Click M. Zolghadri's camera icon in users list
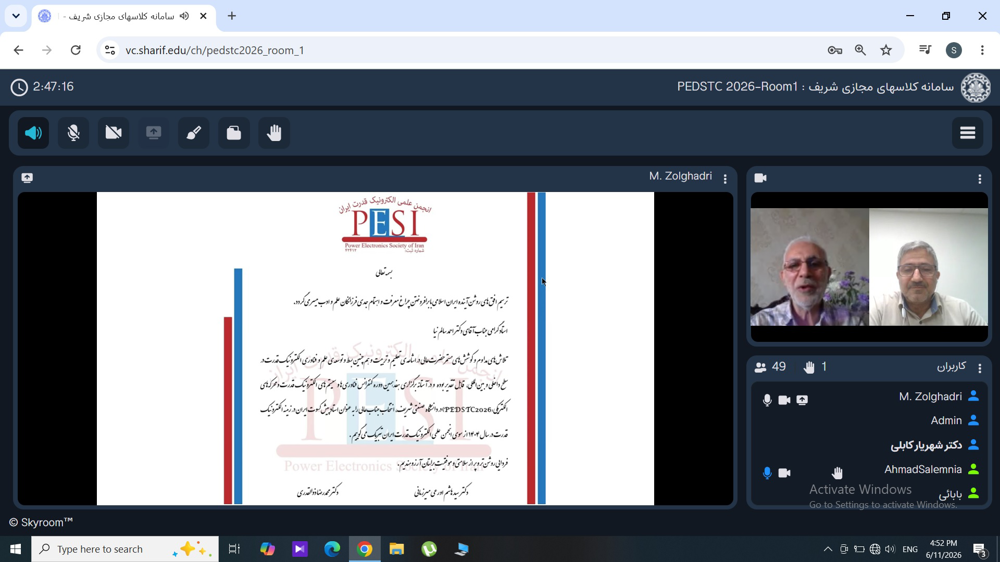The width and height of the screenshot is (1000, 562). coord(784,400)
